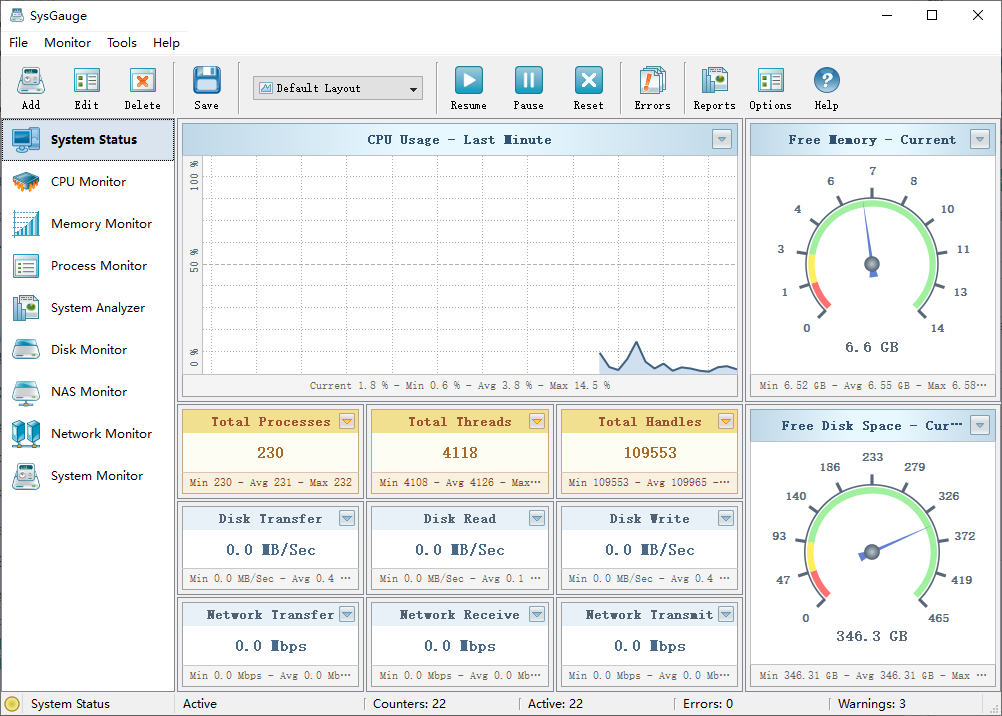Open System Analyzer from the sidebar
The height and width of the screenshot is (716, 1002).
[x=88, y=308]
